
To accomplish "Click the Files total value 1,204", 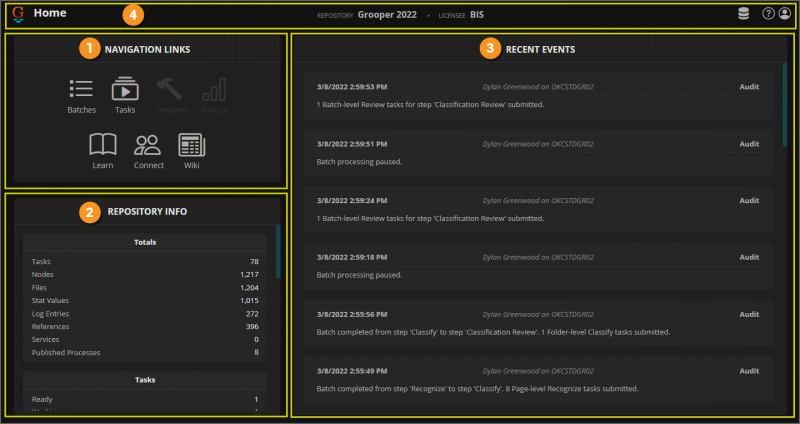I will pos(249,288).
